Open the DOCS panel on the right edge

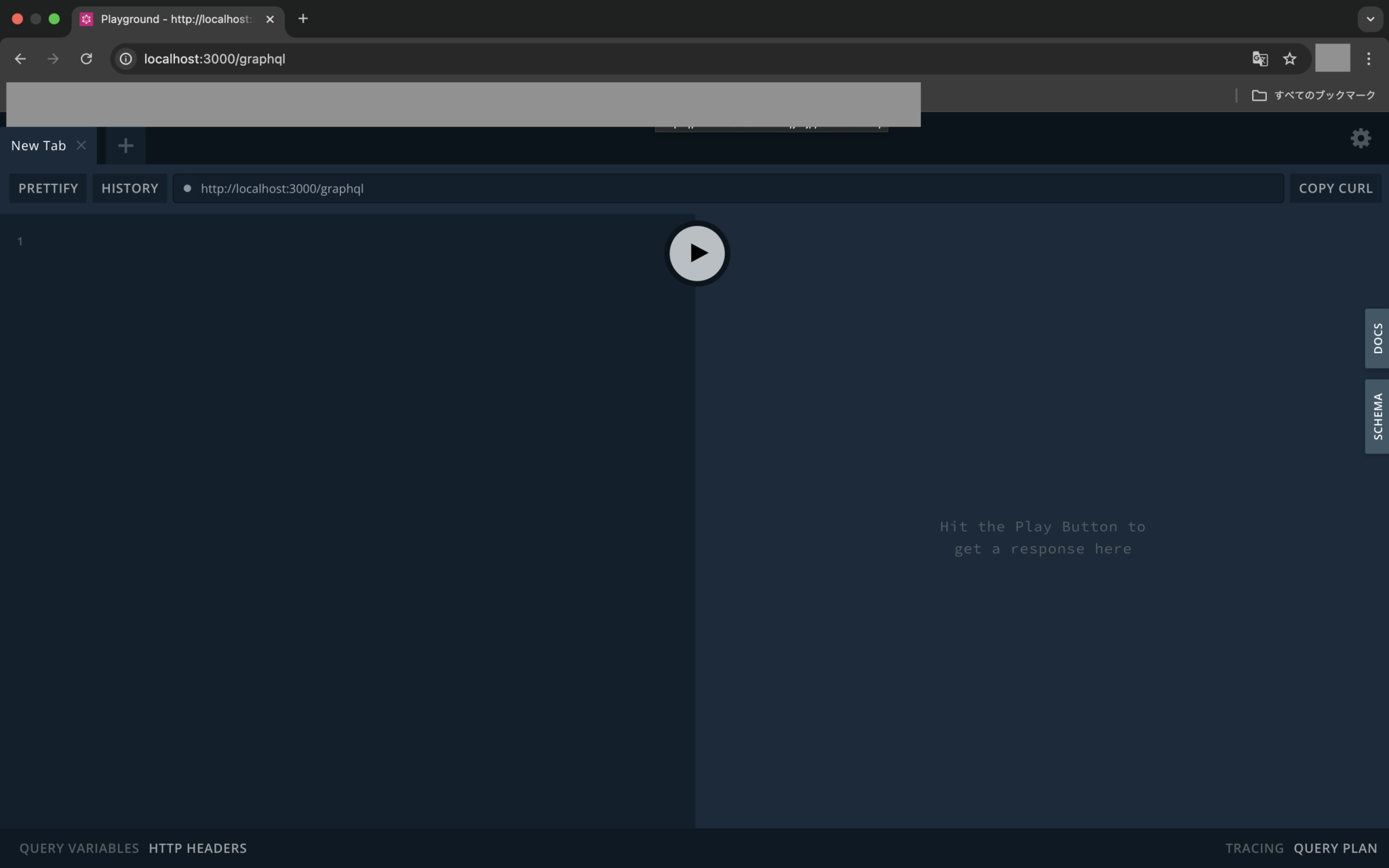point(1377,338)
